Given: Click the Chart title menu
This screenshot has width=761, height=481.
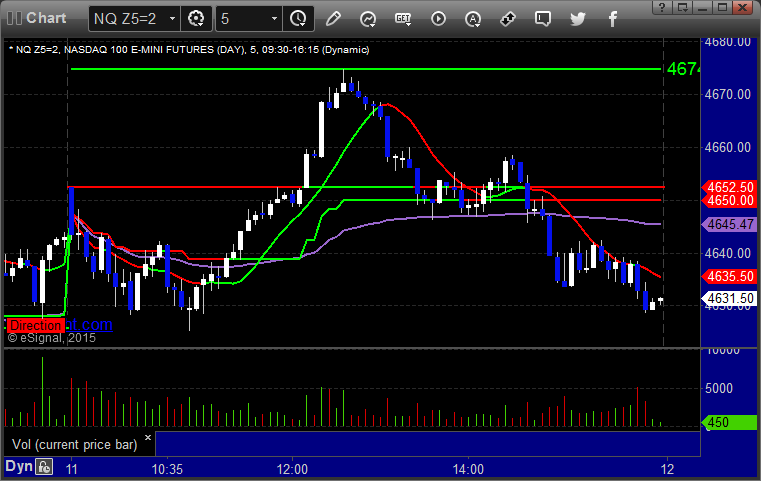Looking at the screenshot, I should pyautogui.click(x=36, y=18).
